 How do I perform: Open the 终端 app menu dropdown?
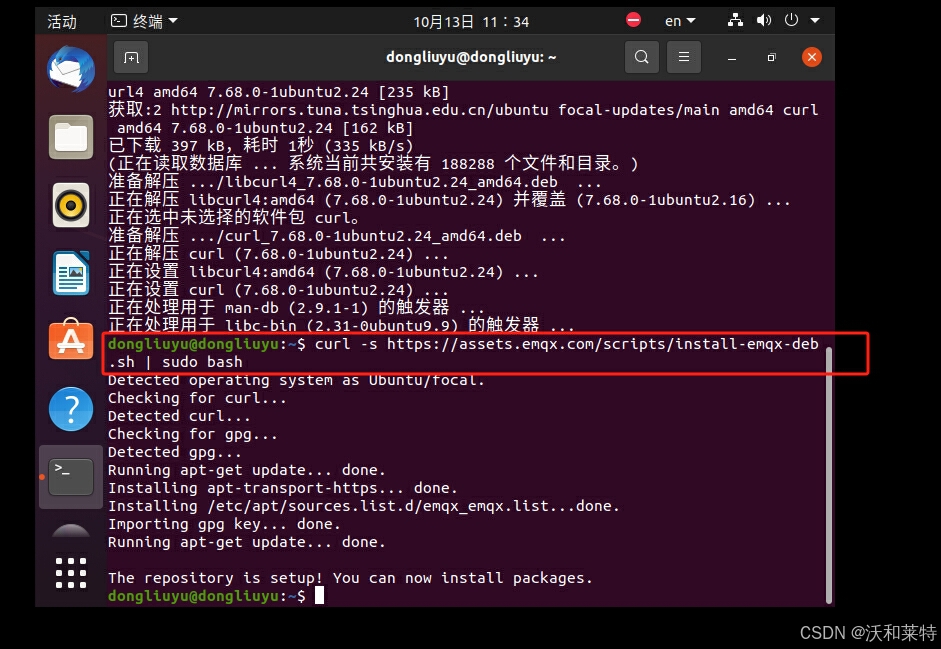145,21
